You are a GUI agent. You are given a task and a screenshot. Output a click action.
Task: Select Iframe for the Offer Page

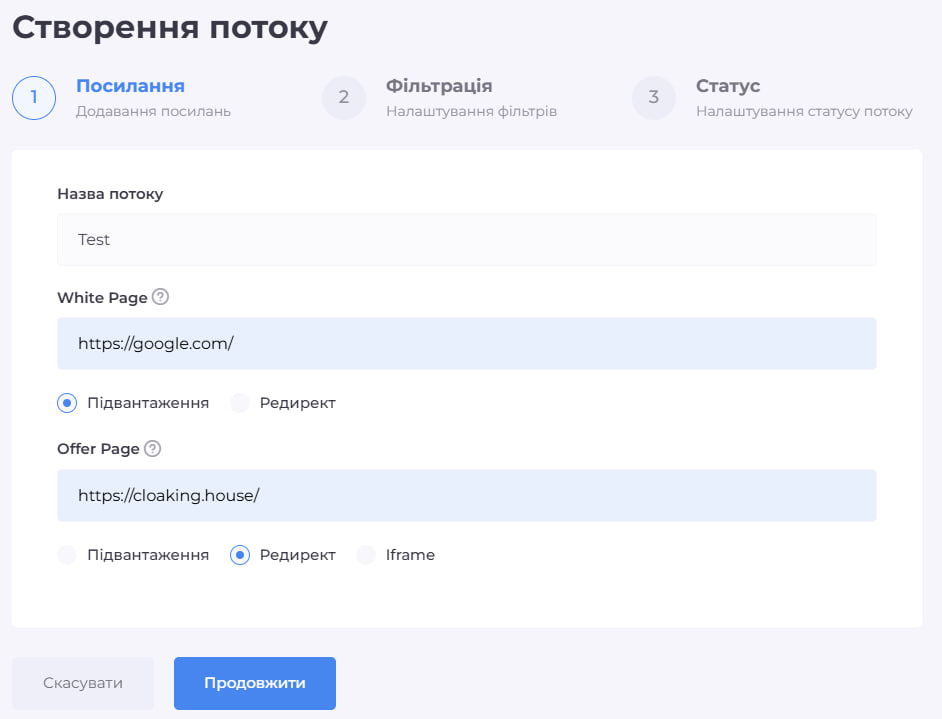366,554
